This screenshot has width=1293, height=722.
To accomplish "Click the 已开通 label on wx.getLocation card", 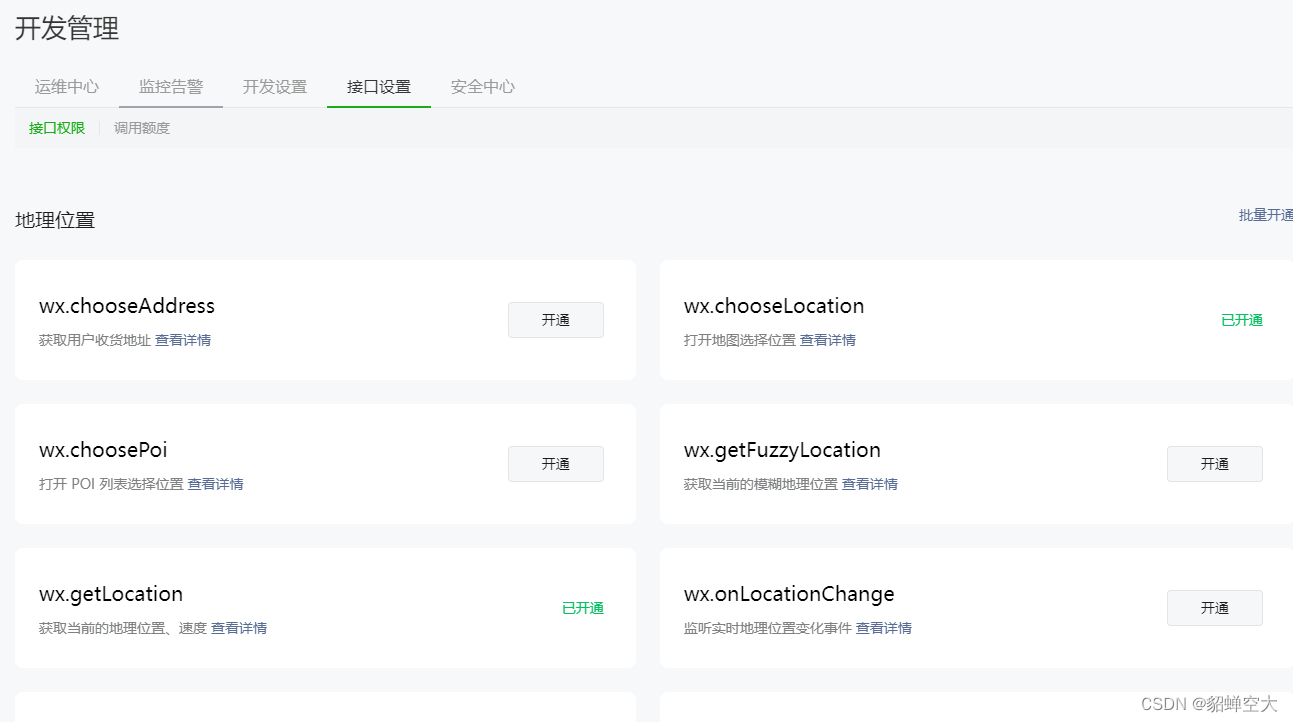I will tap(582, 607).
